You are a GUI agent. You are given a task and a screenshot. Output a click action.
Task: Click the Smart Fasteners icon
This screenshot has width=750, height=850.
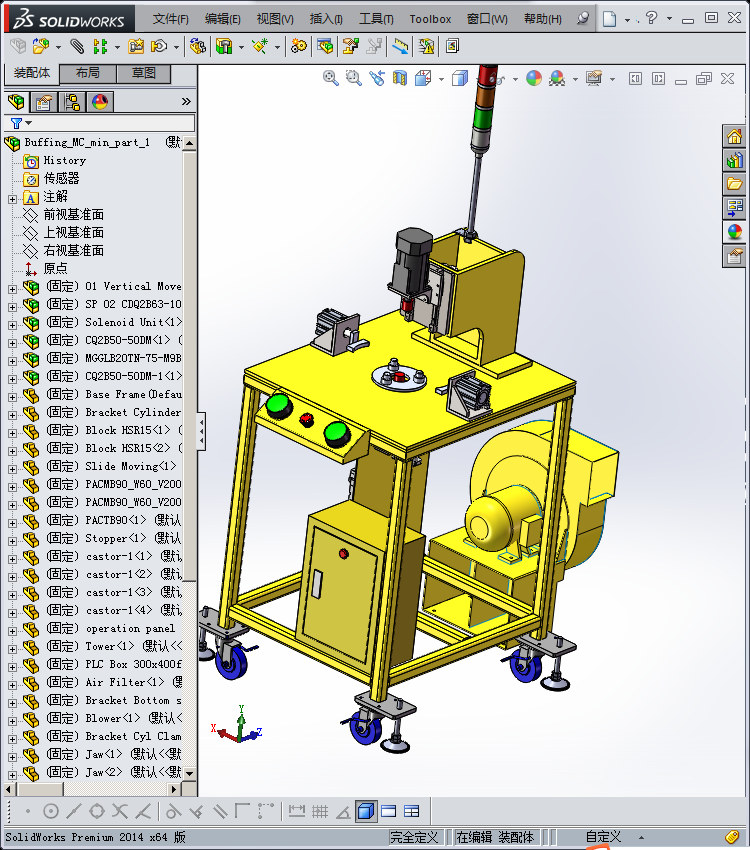click(x=135, y=47)
